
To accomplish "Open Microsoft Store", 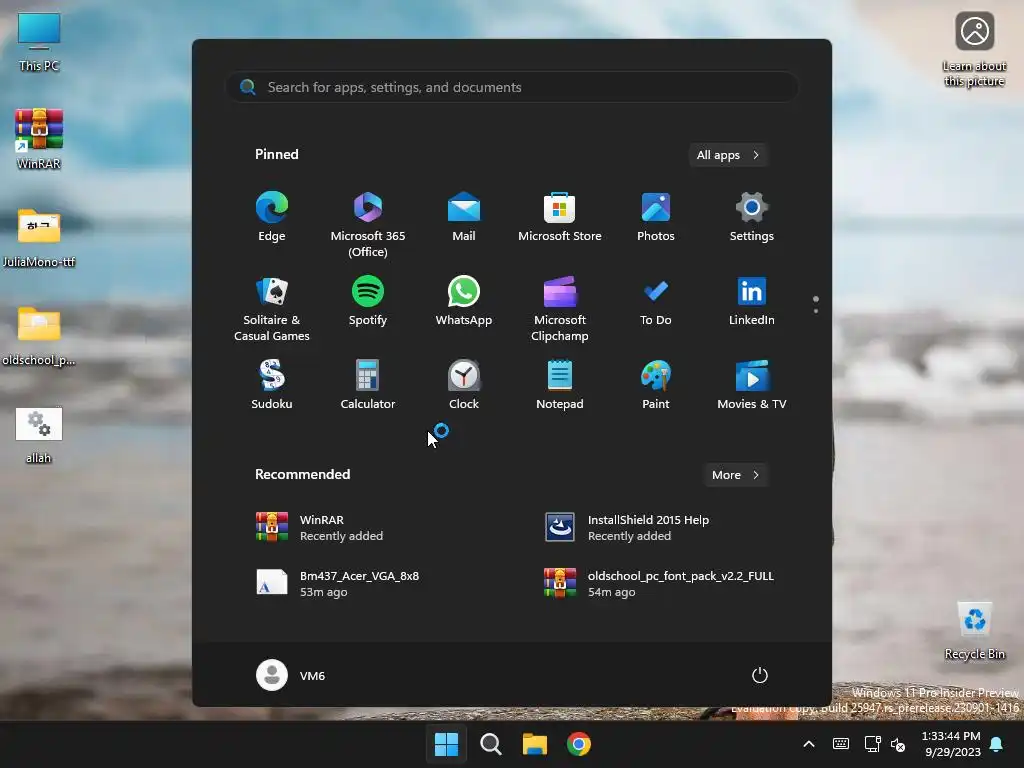I will (x=560, y=217).
